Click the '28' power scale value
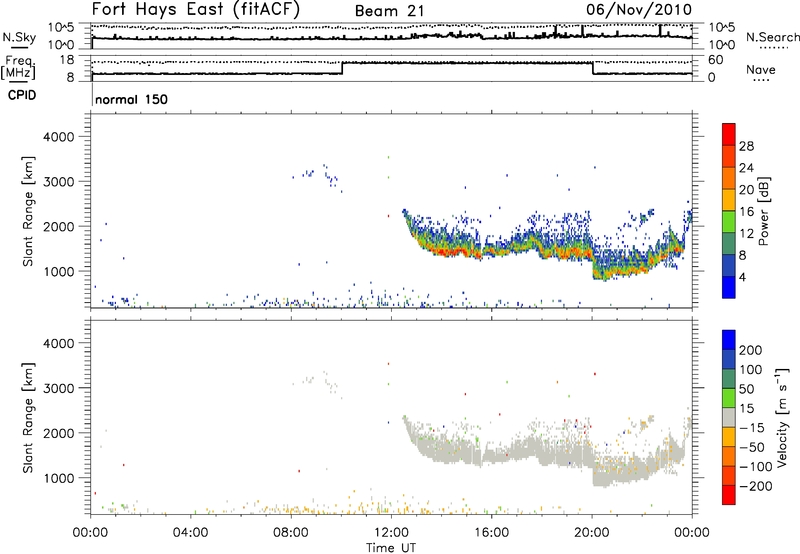800x554 pixels. pyautogui.click(x=746, y=146)
